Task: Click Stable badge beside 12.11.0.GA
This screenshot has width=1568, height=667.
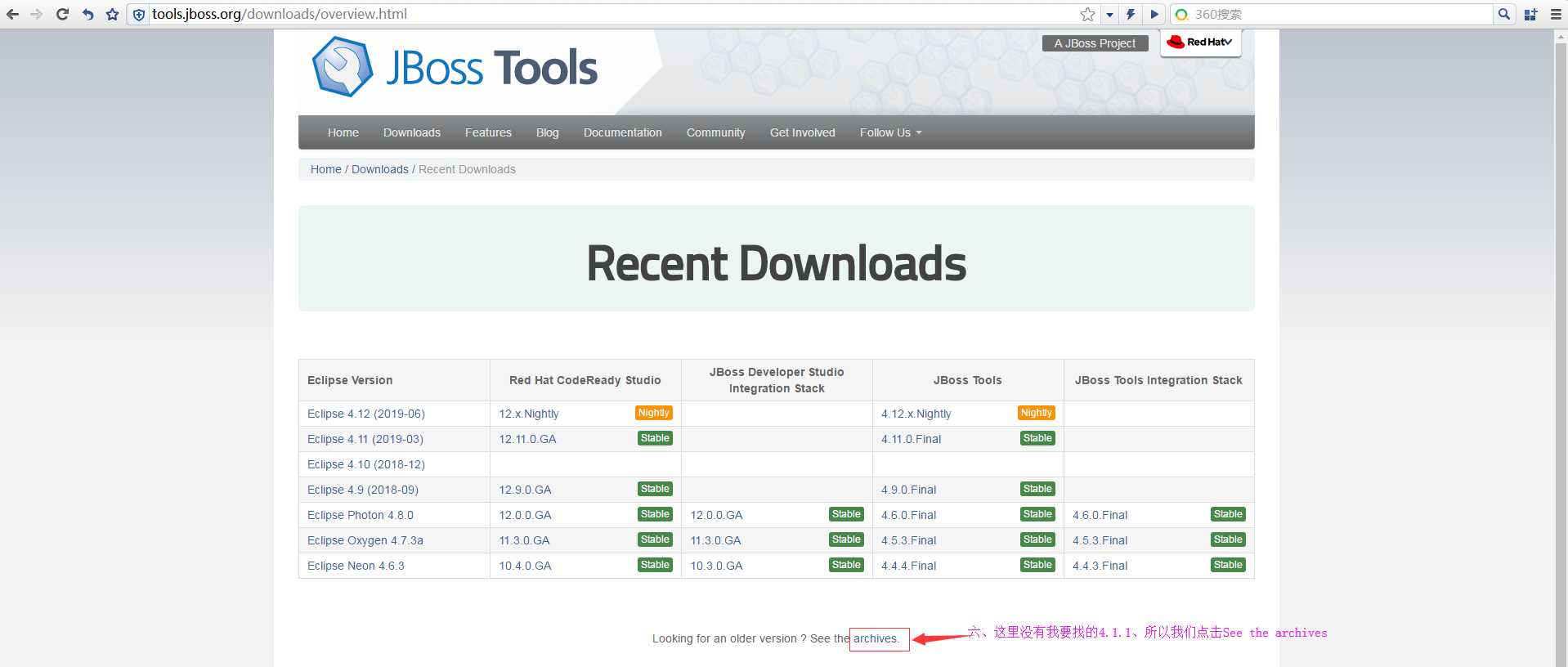Action: pos(655,438)
